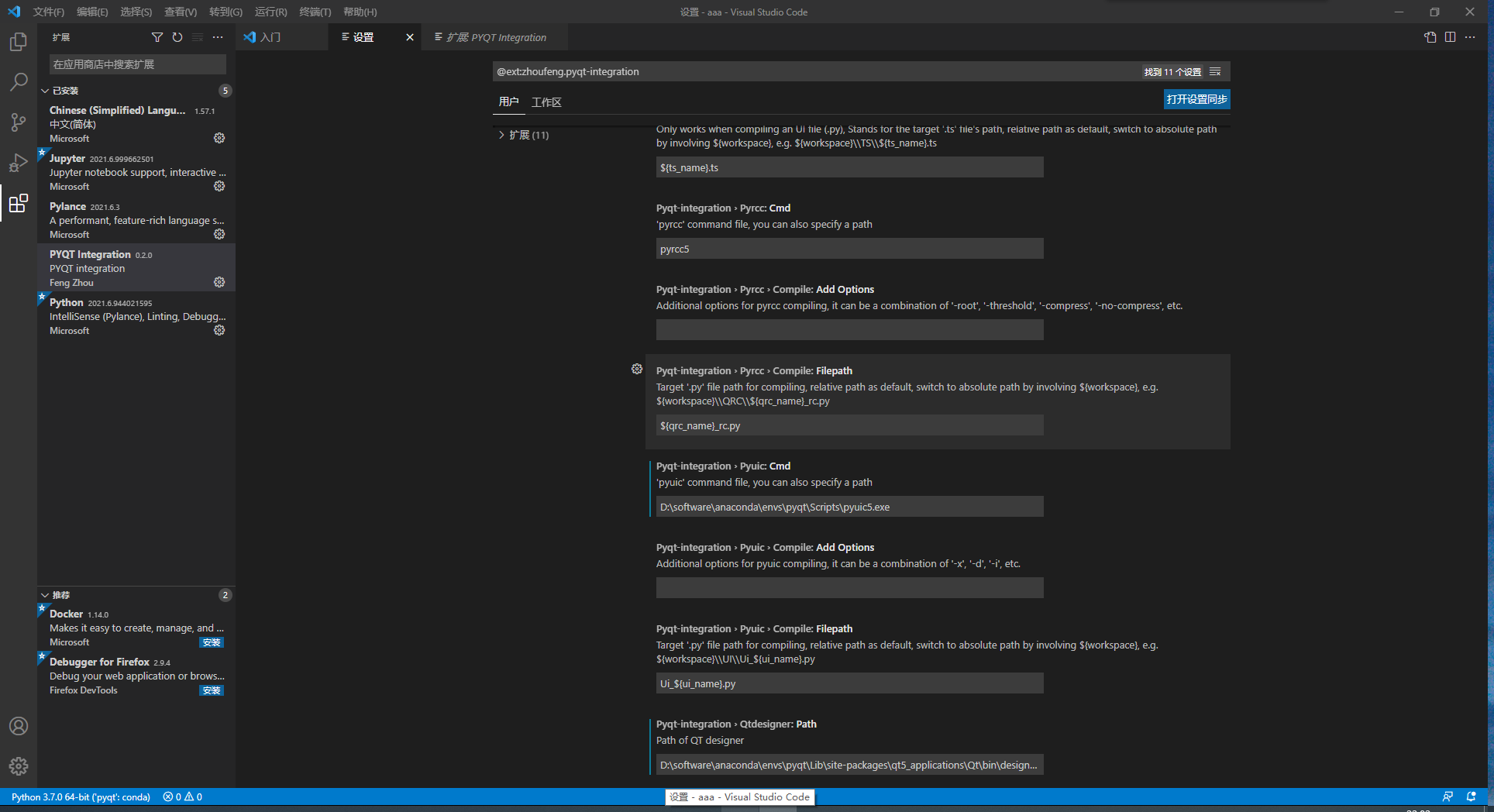Viewport: 1494px width, 812px height.
Task: Show errors and warnings problems panel
Action: (x=183, y=797)
